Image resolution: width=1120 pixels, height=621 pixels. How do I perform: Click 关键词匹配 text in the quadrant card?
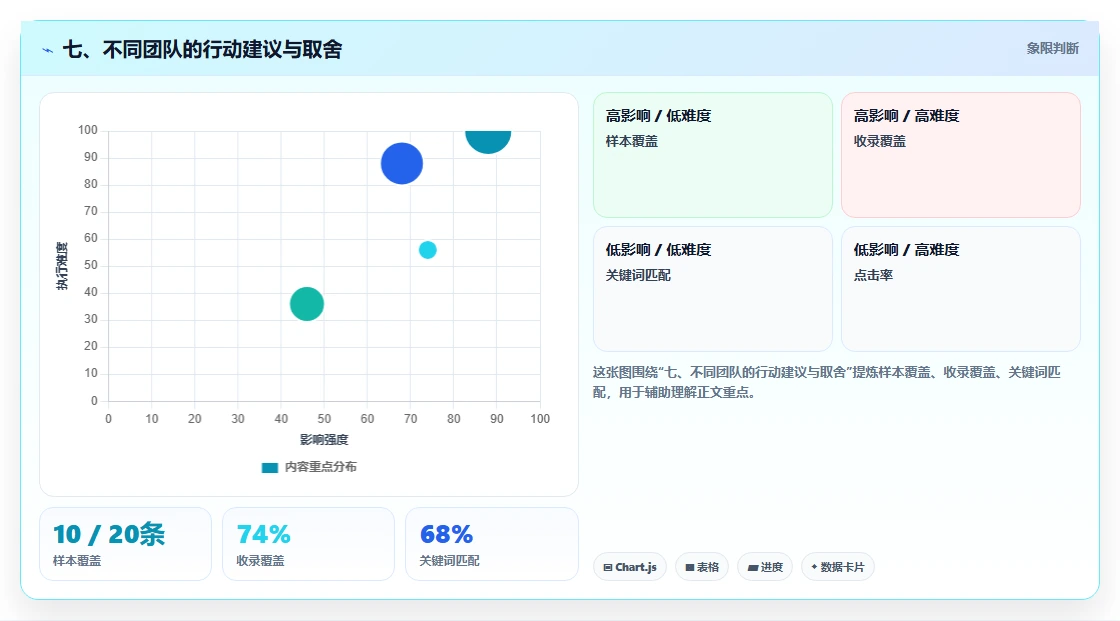638,275
